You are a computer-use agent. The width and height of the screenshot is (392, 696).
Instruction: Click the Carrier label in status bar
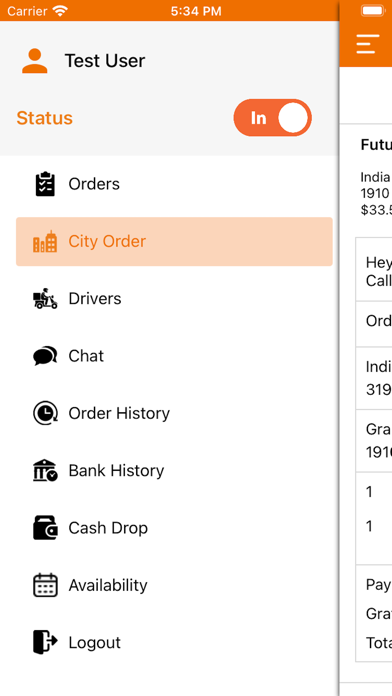[x=27, y=11]
